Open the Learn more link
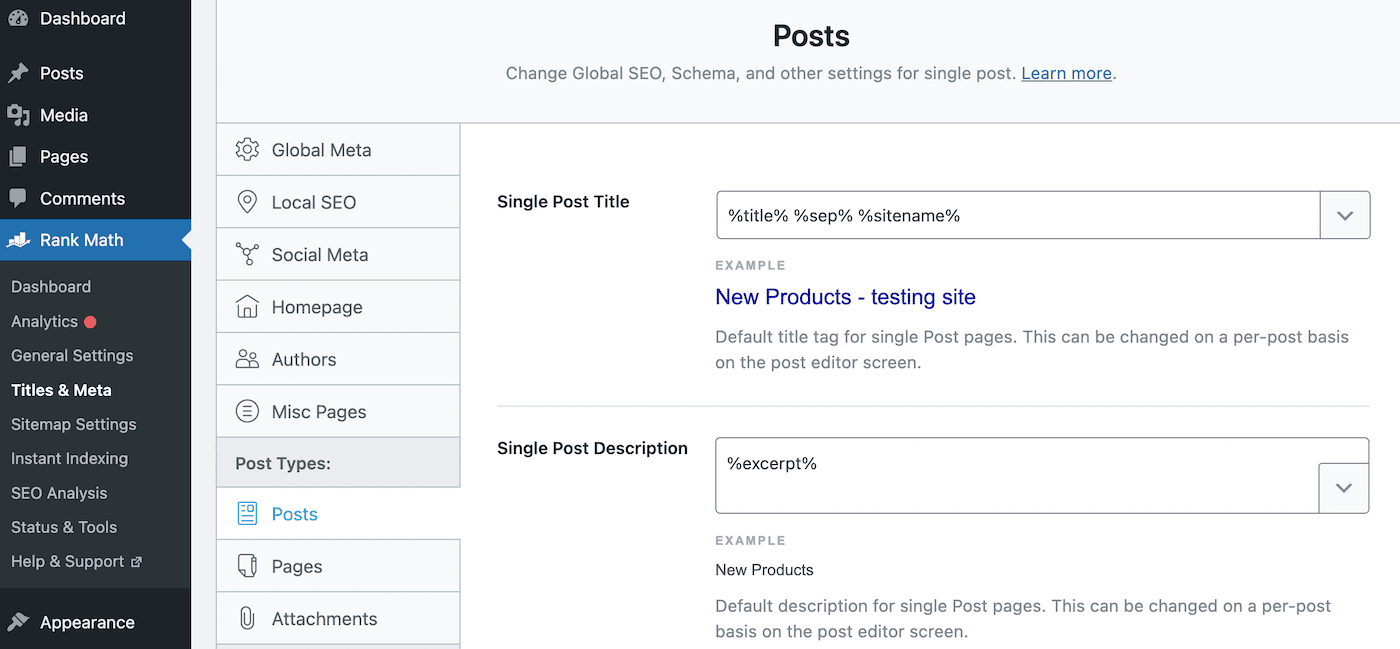 1066,73
